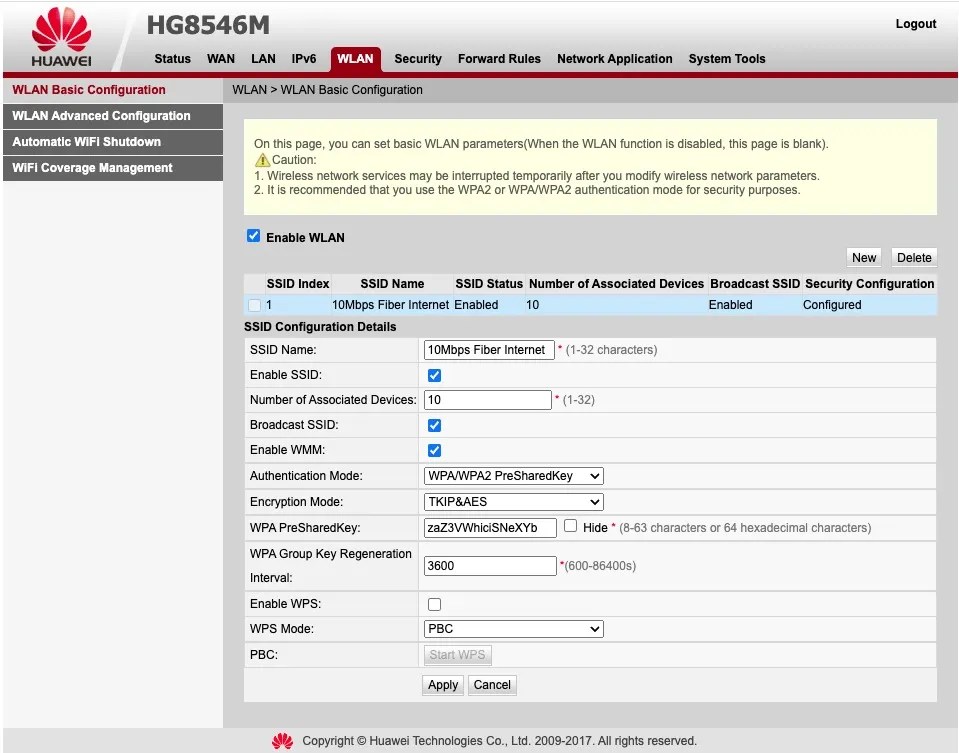The height and width of the screenshot is (753, 959).
Task: Uncheck the Enable SSID checkbox
Action: point(434,375)
